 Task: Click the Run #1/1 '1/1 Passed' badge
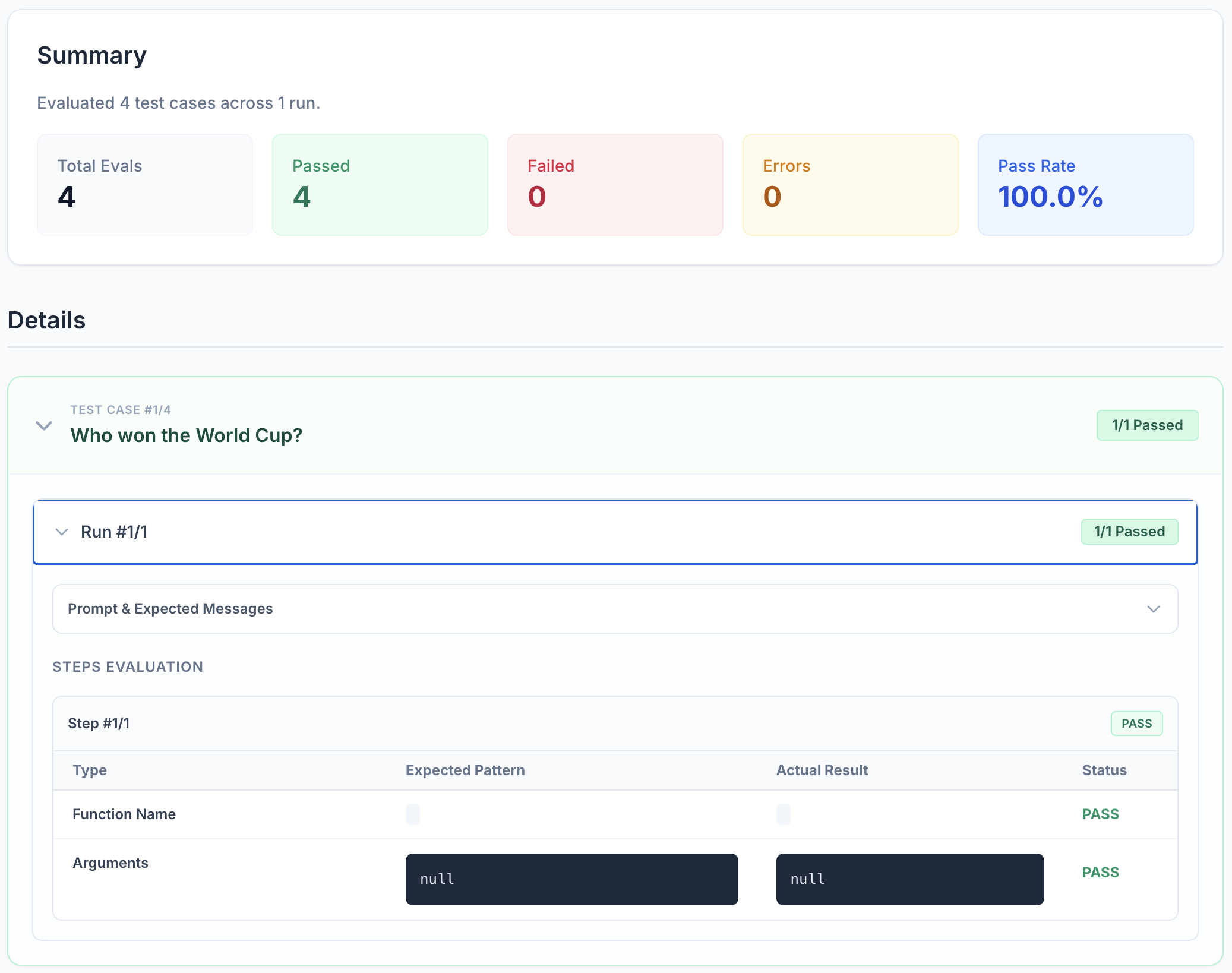coord(1129,532)
